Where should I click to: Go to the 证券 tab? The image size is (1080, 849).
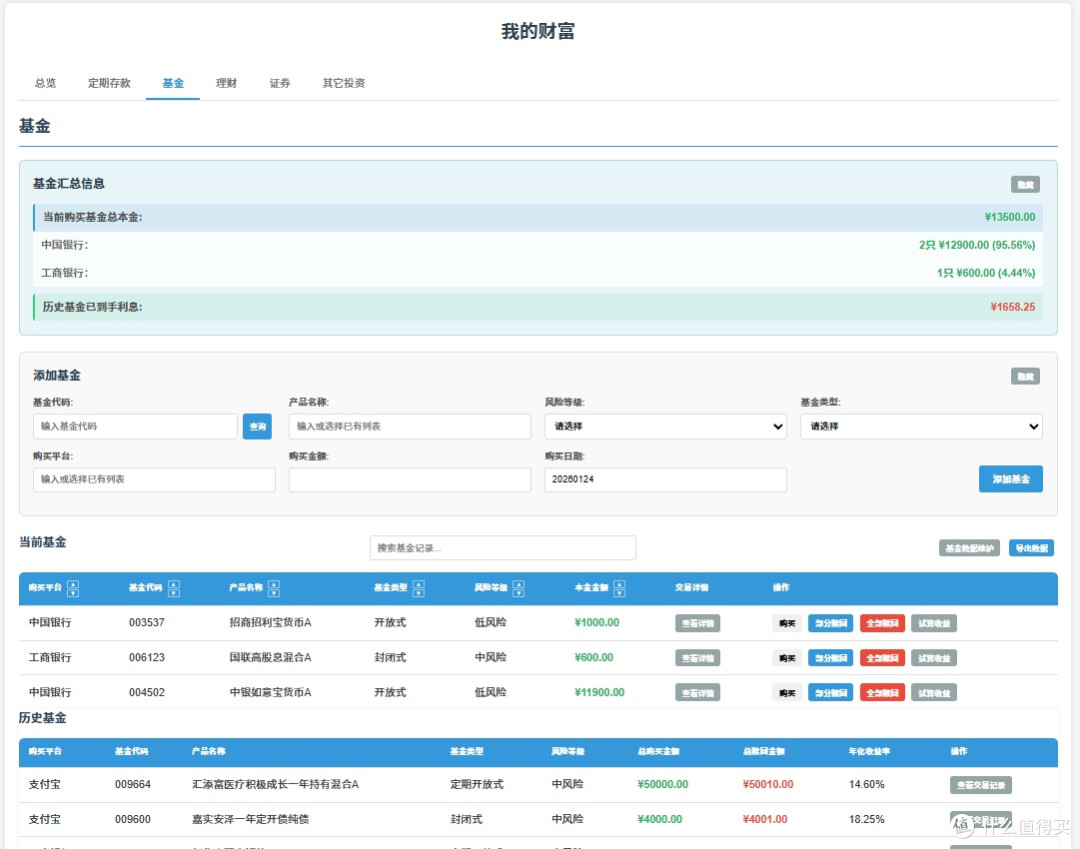pos(280,83)
